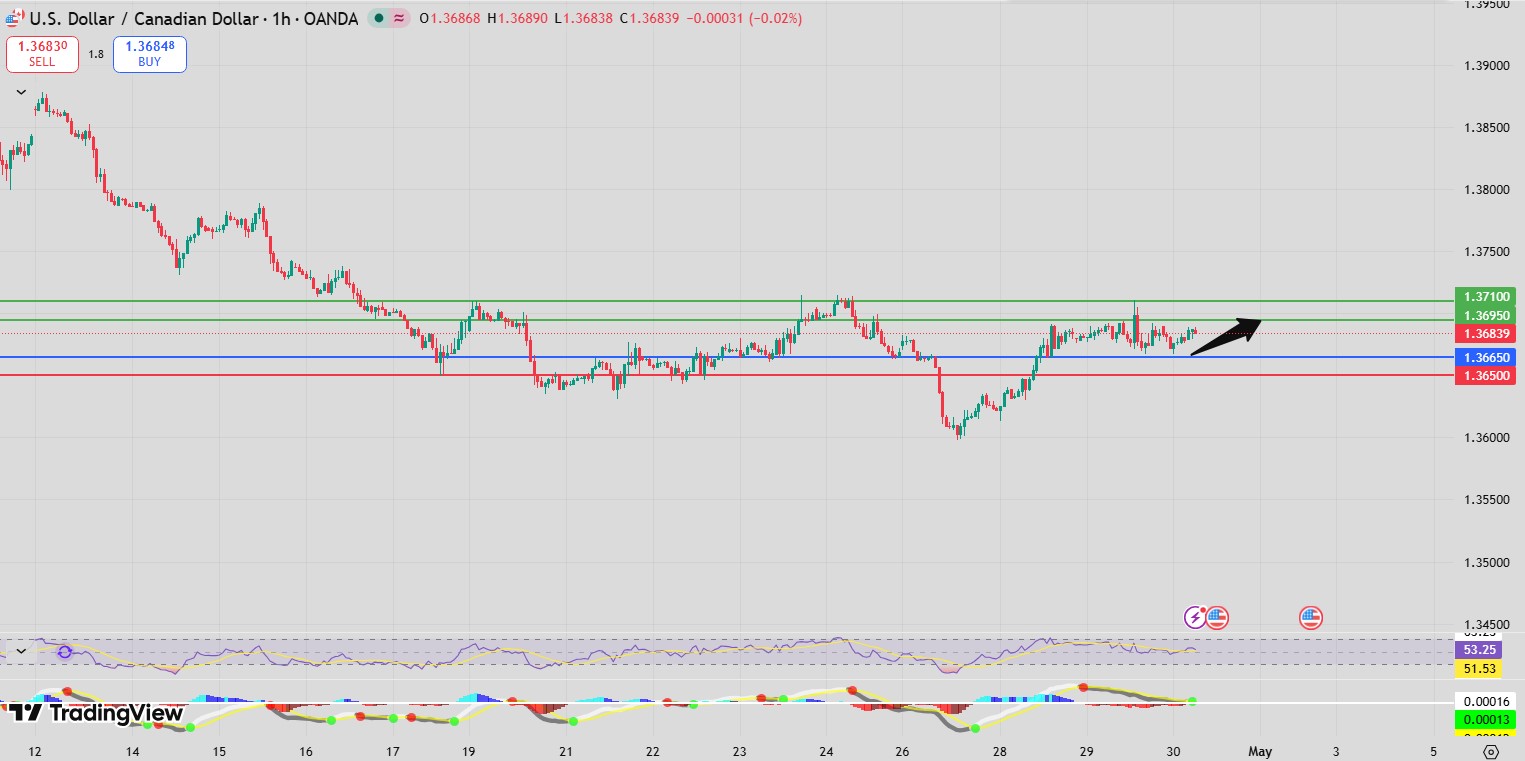Image resolution: width=1525 pixels, height=761 pixels.
Task: Select the red 1.36500 price level label
Action: (x=1487, y=375)
